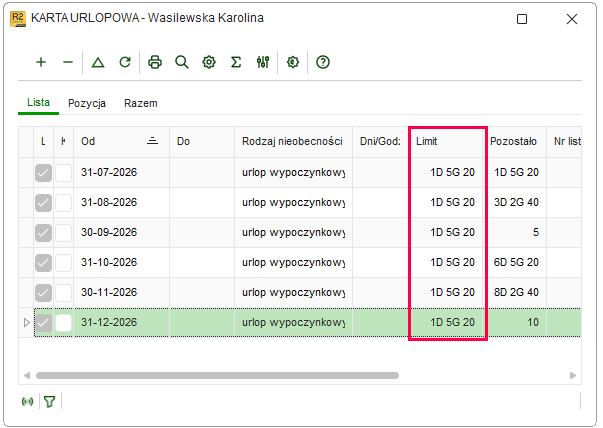Sort by the Do column header

coord(202,142)
